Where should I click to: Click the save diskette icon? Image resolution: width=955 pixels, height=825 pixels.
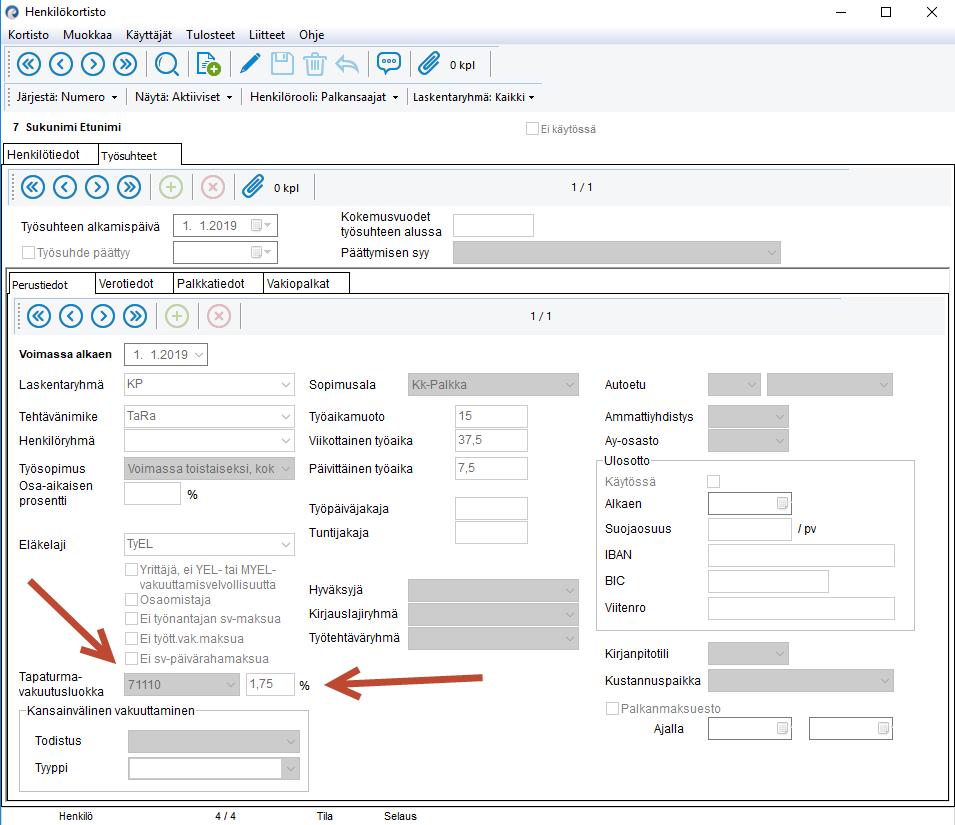[x=282, y=64]
